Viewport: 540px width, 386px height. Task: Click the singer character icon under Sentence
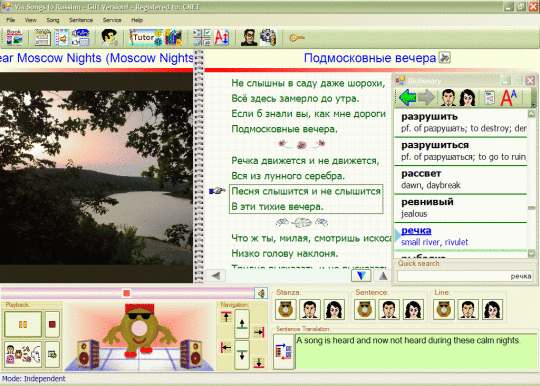(x=364, y=309)
